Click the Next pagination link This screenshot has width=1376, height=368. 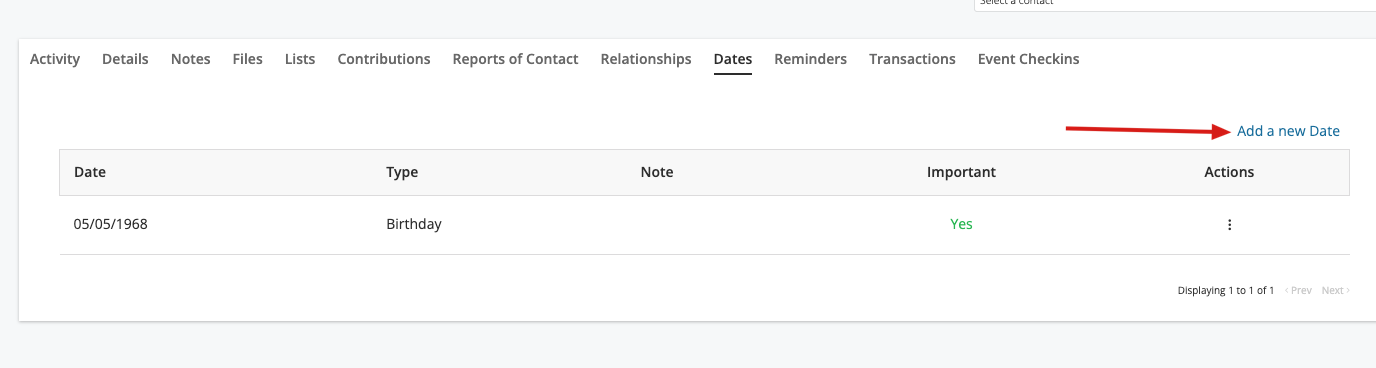point(1335,291)
